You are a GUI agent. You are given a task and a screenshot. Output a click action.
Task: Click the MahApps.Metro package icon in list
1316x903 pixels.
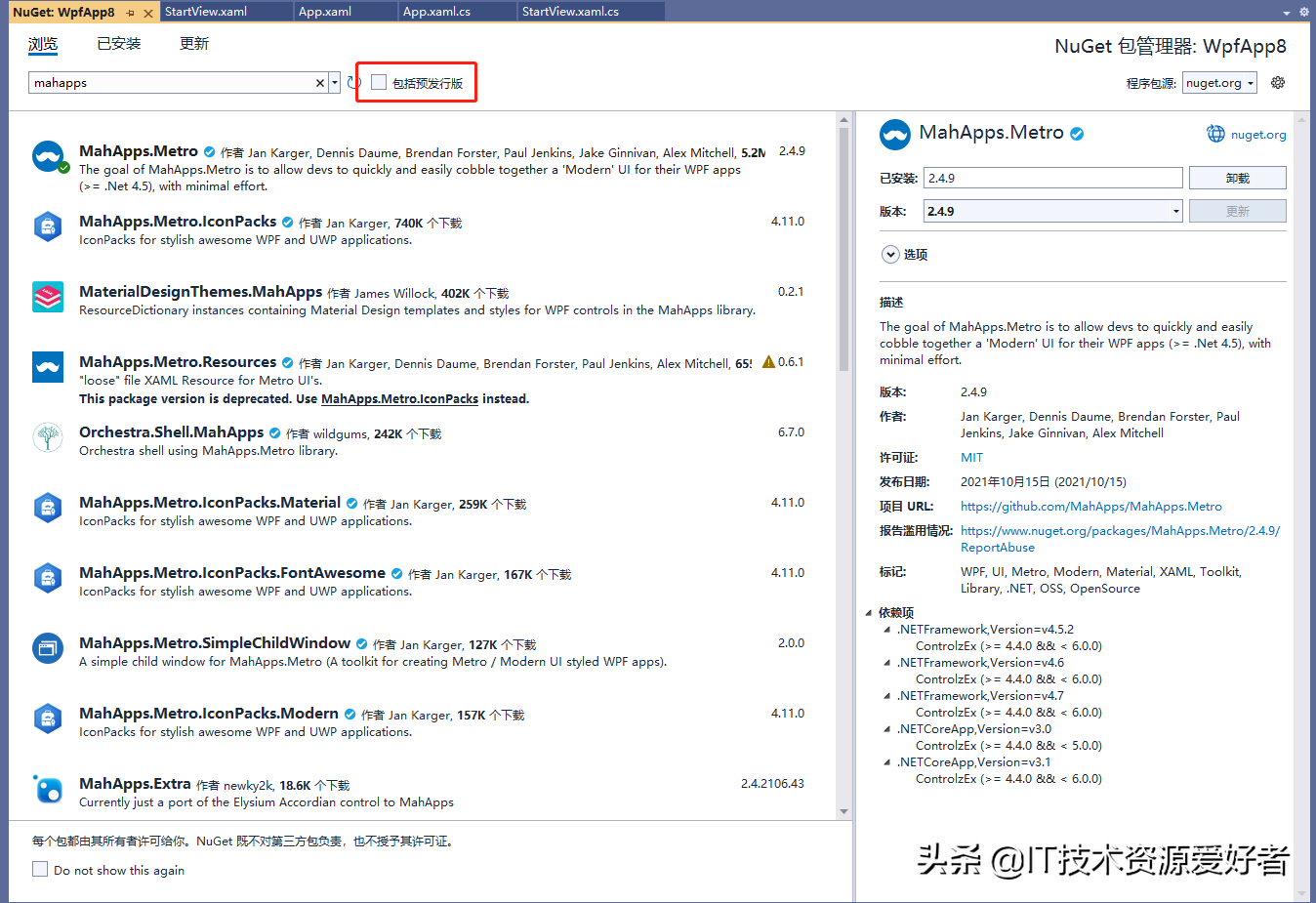(48, 156)
